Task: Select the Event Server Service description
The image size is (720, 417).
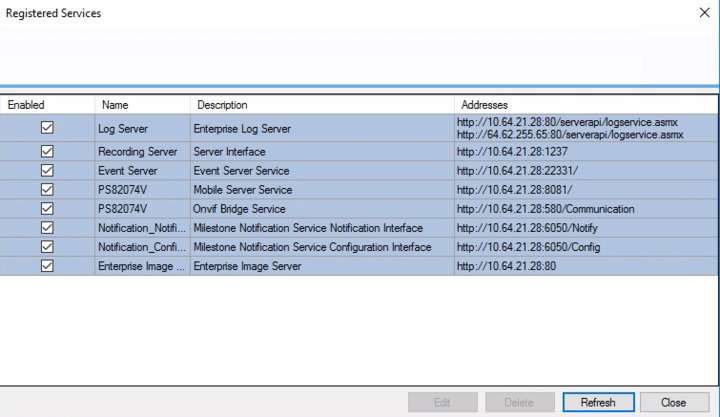Action: (x=241, y=171)
